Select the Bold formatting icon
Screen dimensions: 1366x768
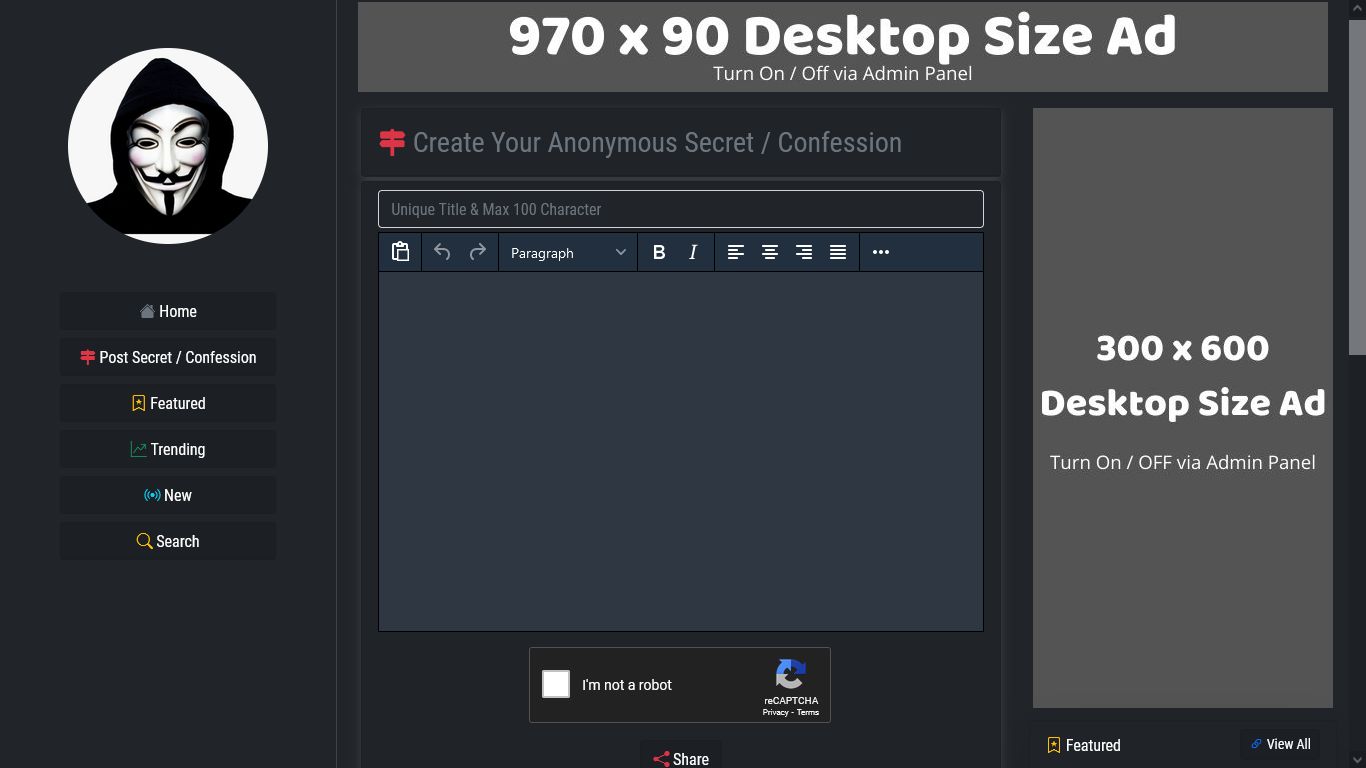pyautogui.click(x=659, y=252)
